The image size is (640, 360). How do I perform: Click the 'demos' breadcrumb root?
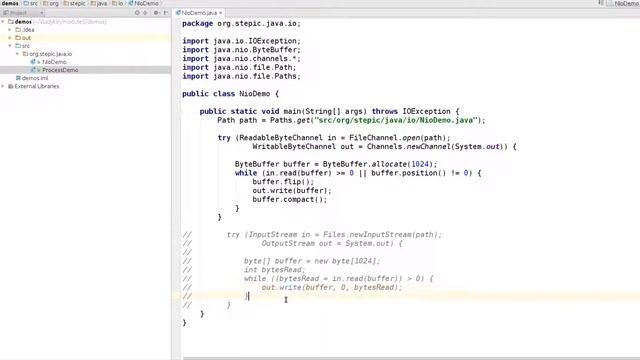10,3
